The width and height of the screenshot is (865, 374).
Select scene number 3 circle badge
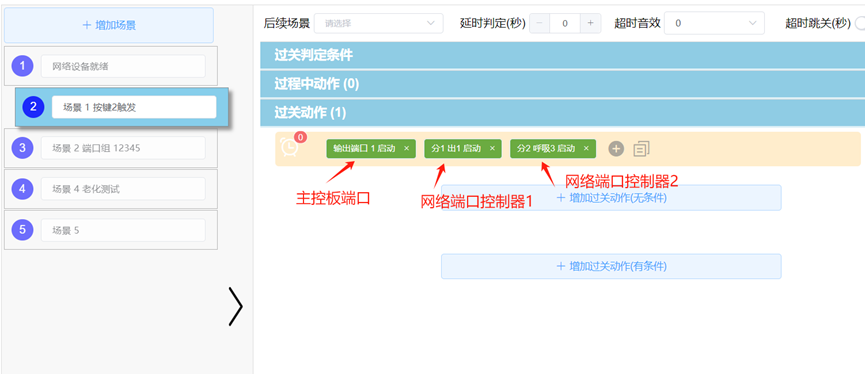pos(22,148)
